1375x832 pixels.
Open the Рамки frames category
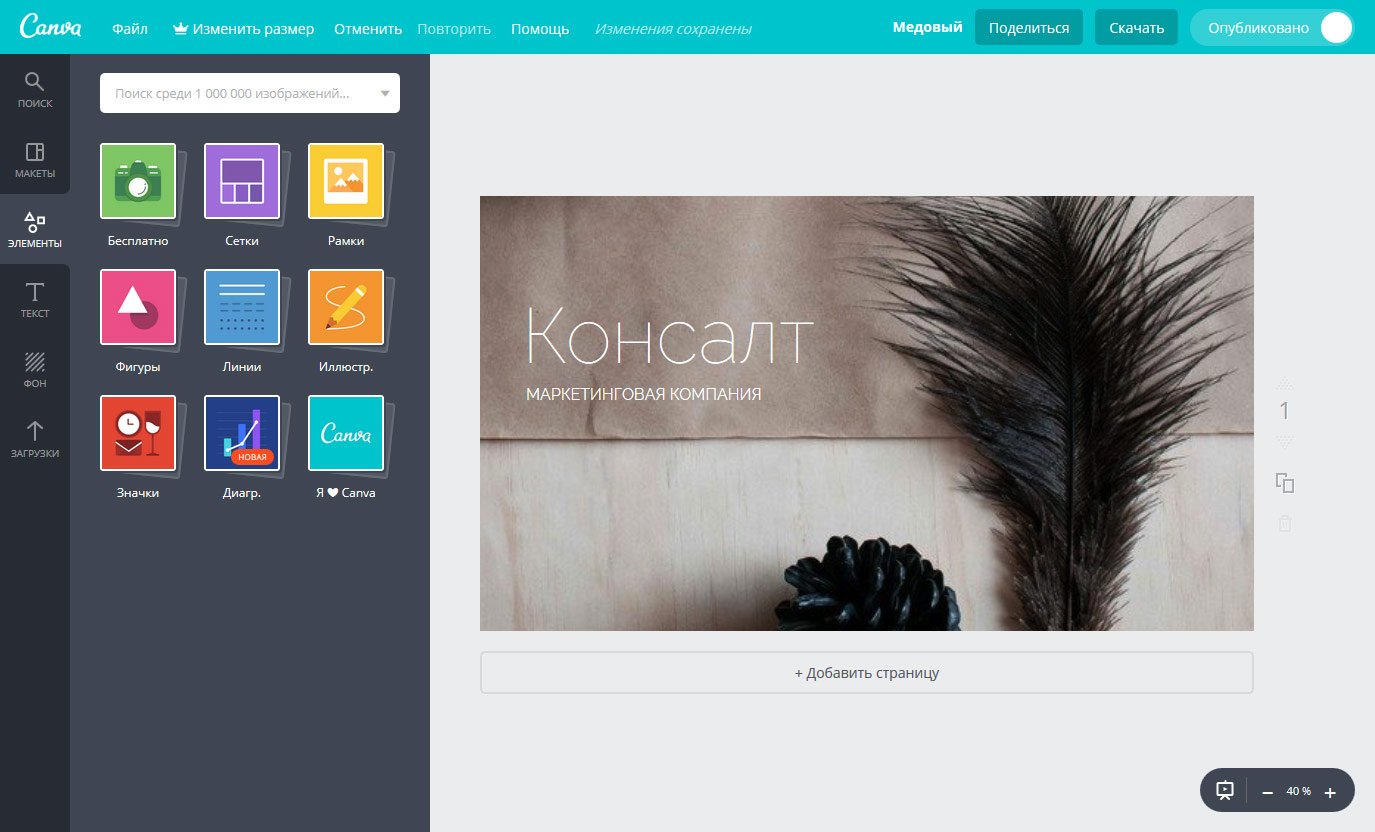[x=346, y=181]
